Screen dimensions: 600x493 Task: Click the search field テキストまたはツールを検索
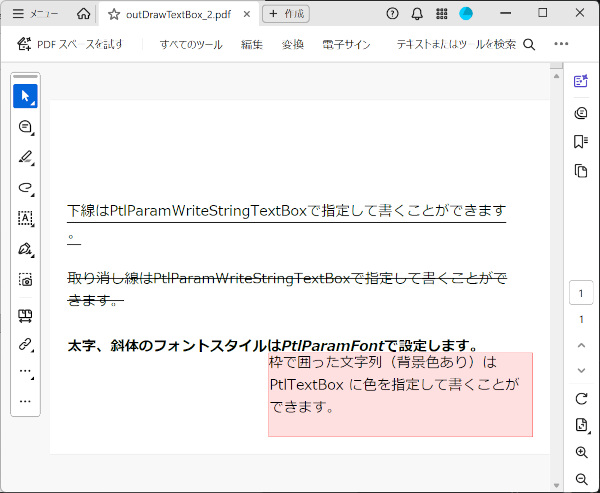(456, 44)
